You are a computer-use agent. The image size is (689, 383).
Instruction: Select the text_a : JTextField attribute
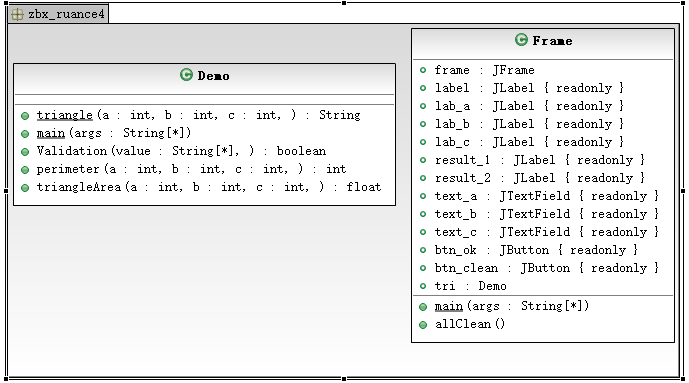pyautogui.click(x=547, y=196)
